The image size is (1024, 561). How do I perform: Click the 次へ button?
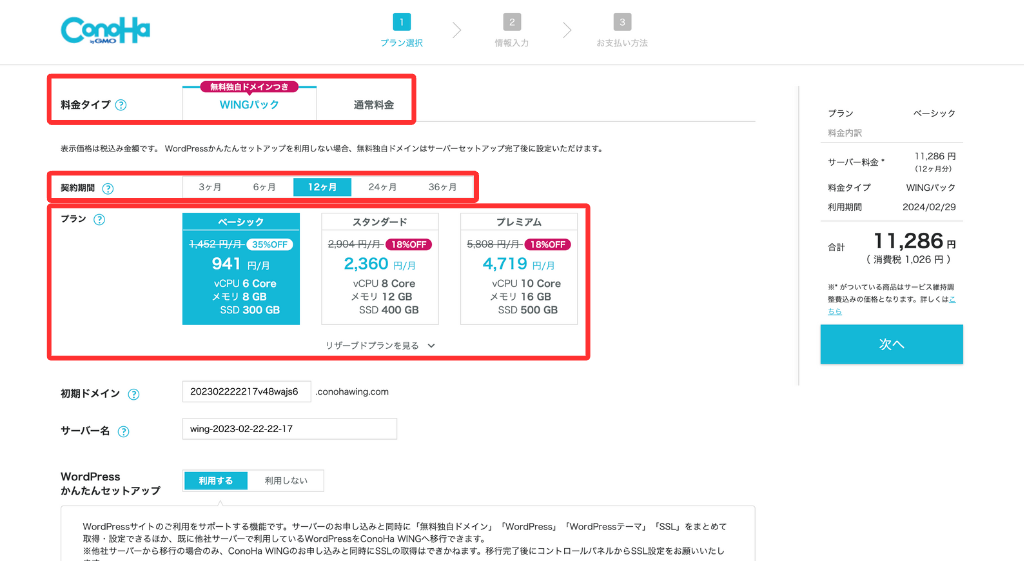pyautogui.click(x=891, y=344)
